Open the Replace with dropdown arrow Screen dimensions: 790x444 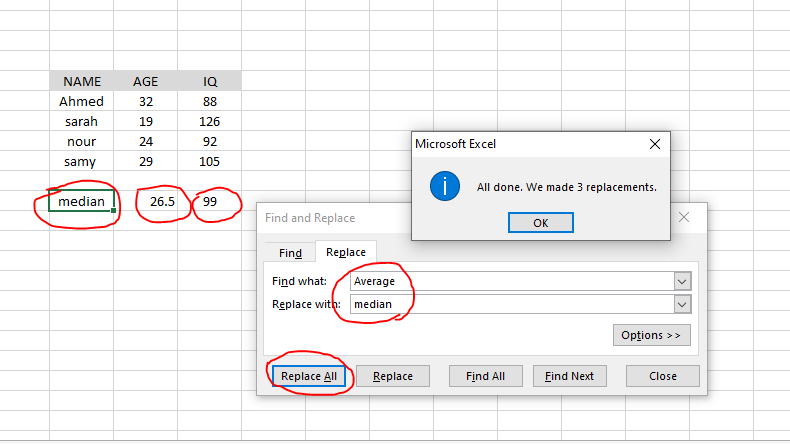coord(683,304)
